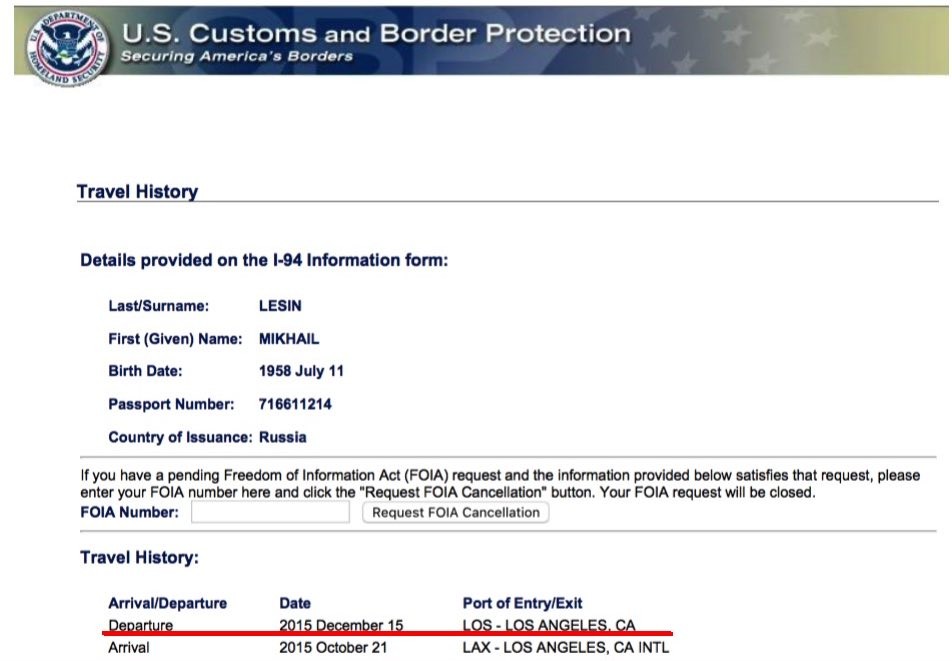
Task: Click the Country of Issuance value Russia
Action: [x=282, y=438]
